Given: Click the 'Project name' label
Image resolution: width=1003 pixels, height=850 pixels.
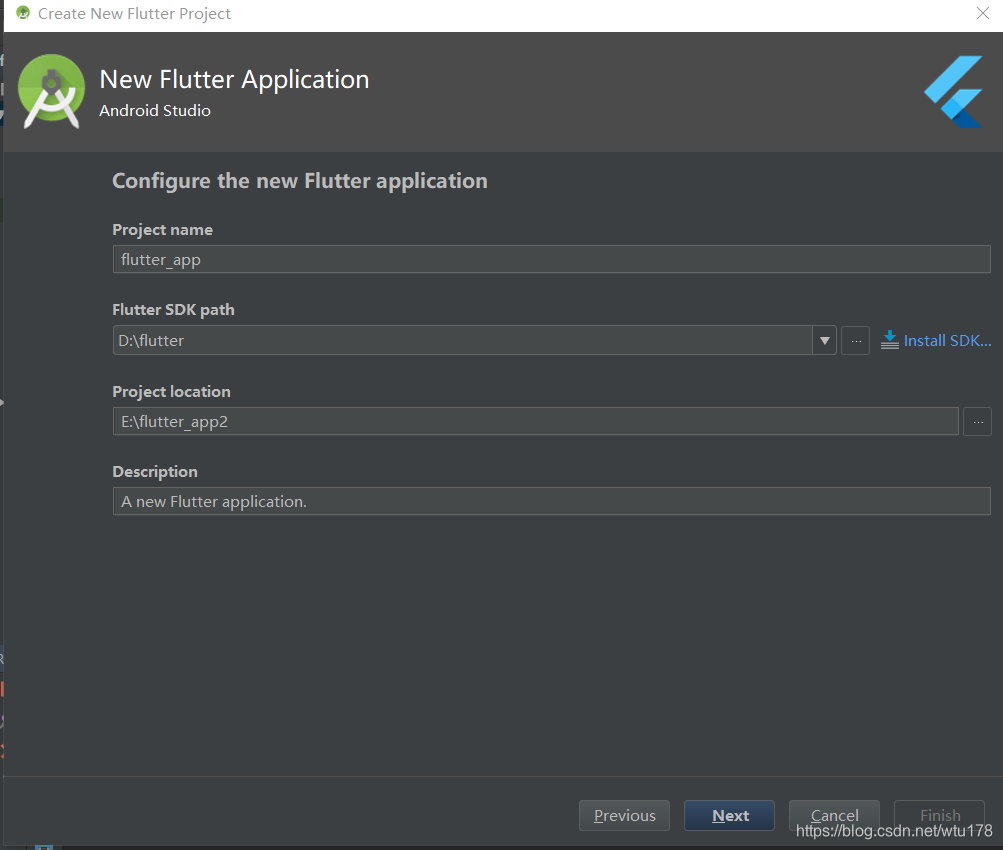Looking at the screenshot, I should (x=162, y=230).
